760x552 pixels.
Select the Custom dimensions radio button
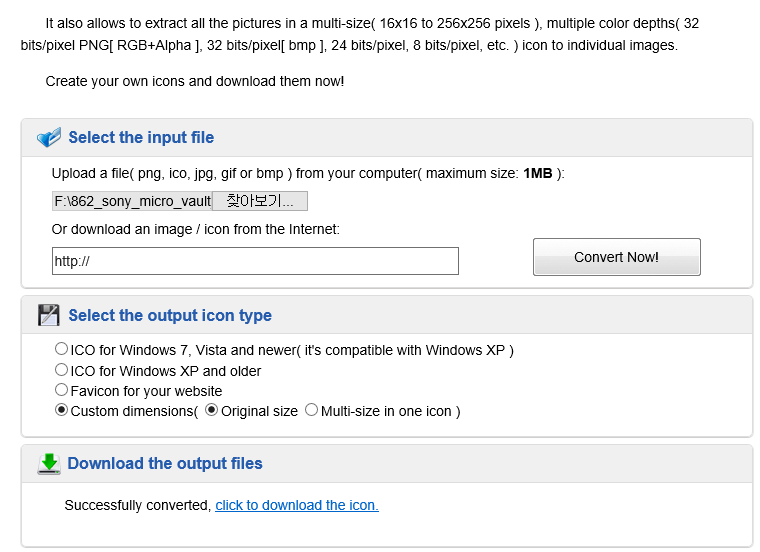tap(61, 410)
